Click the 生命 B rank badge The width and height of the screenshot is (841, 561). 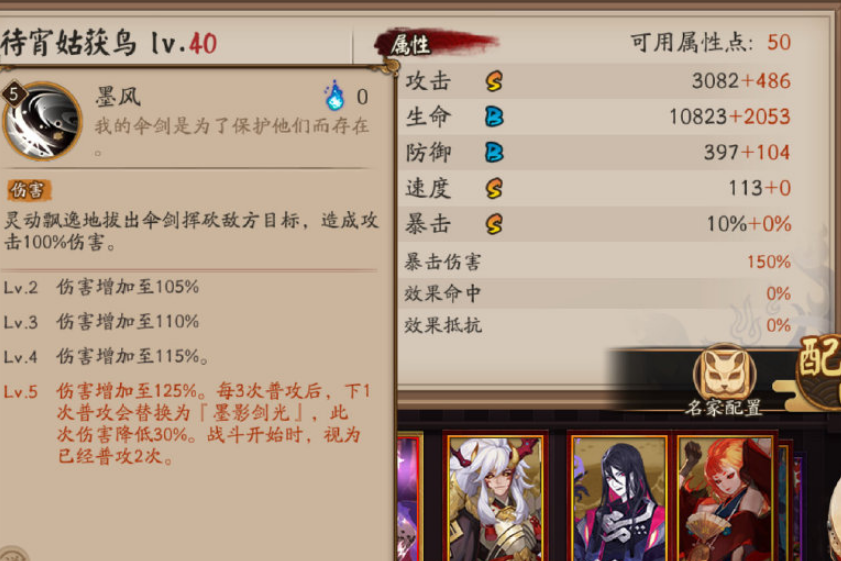tap(494, 117)
